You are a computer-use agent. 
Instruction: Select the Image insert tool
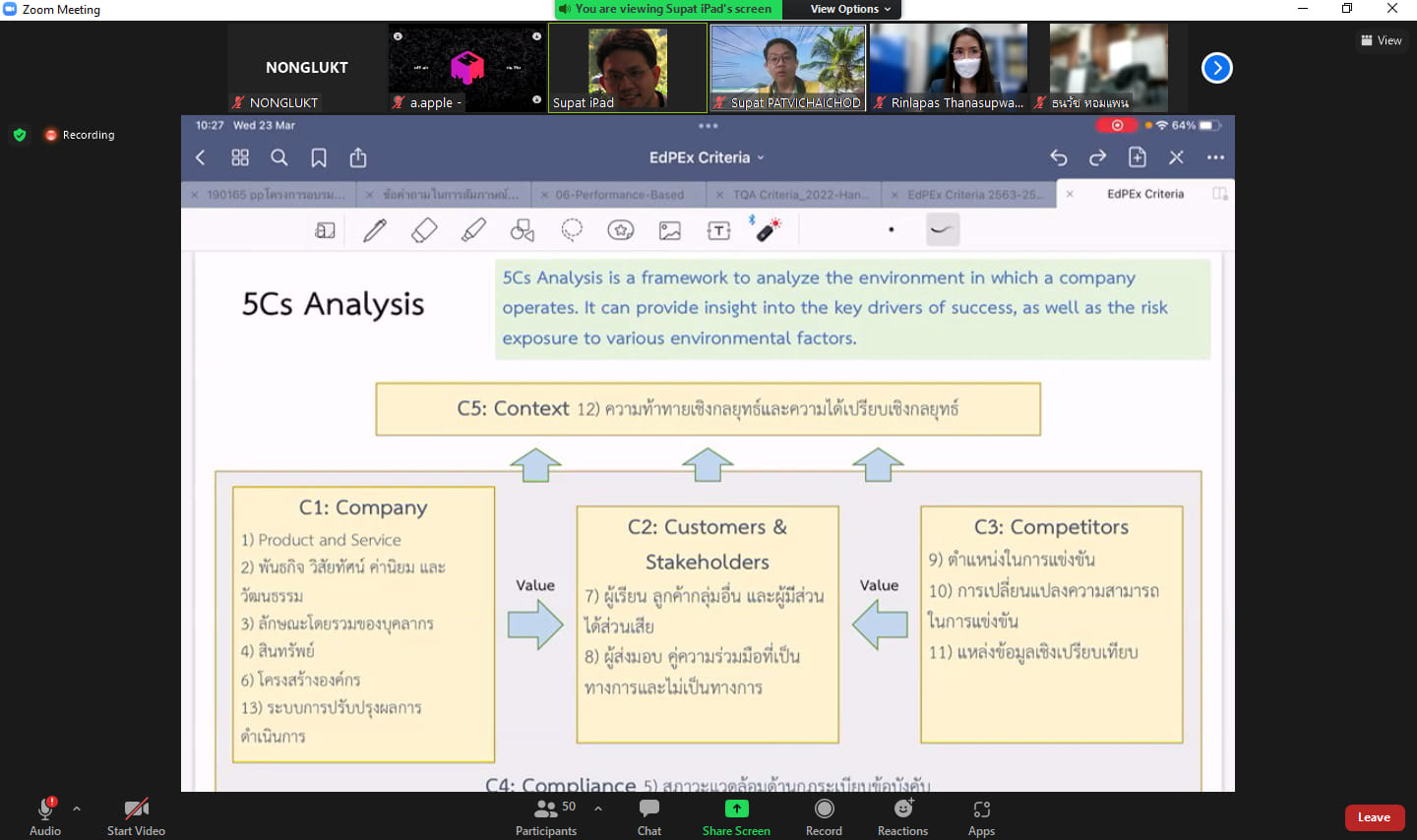pos(670,230)
